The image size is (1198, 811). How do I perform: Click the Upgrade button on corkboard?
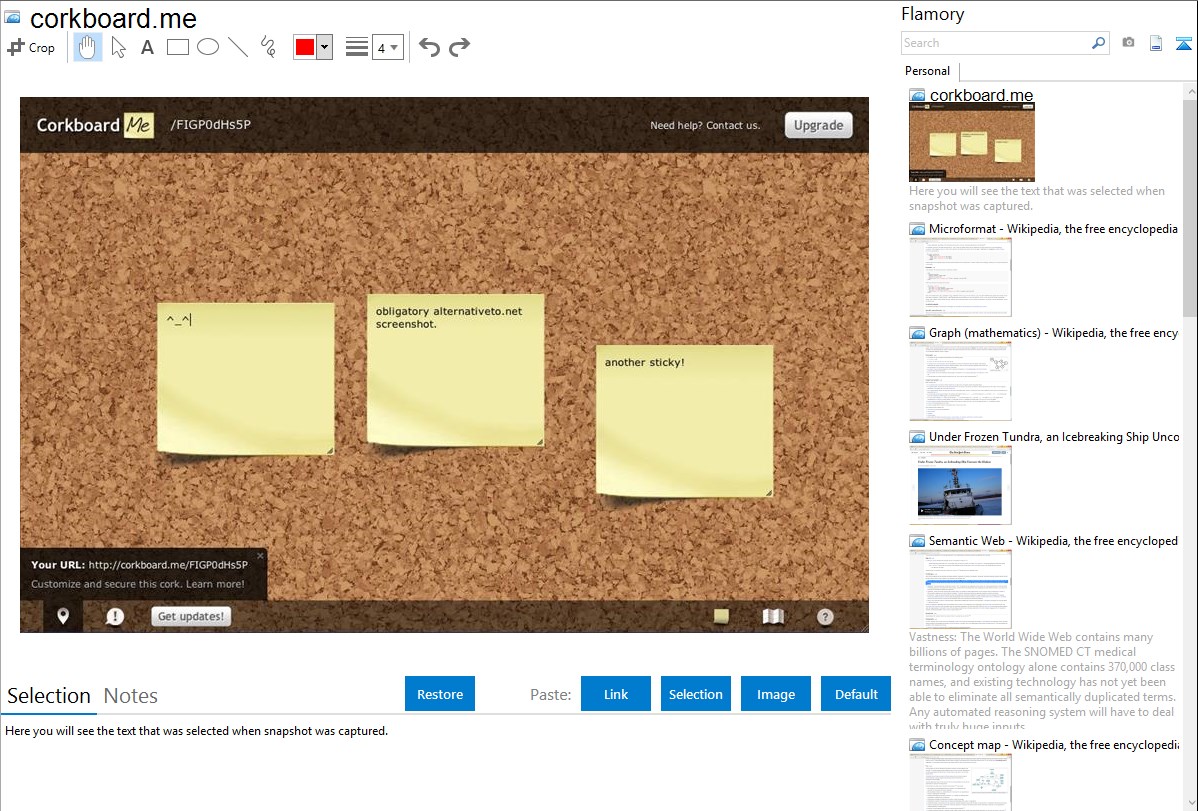818,125
